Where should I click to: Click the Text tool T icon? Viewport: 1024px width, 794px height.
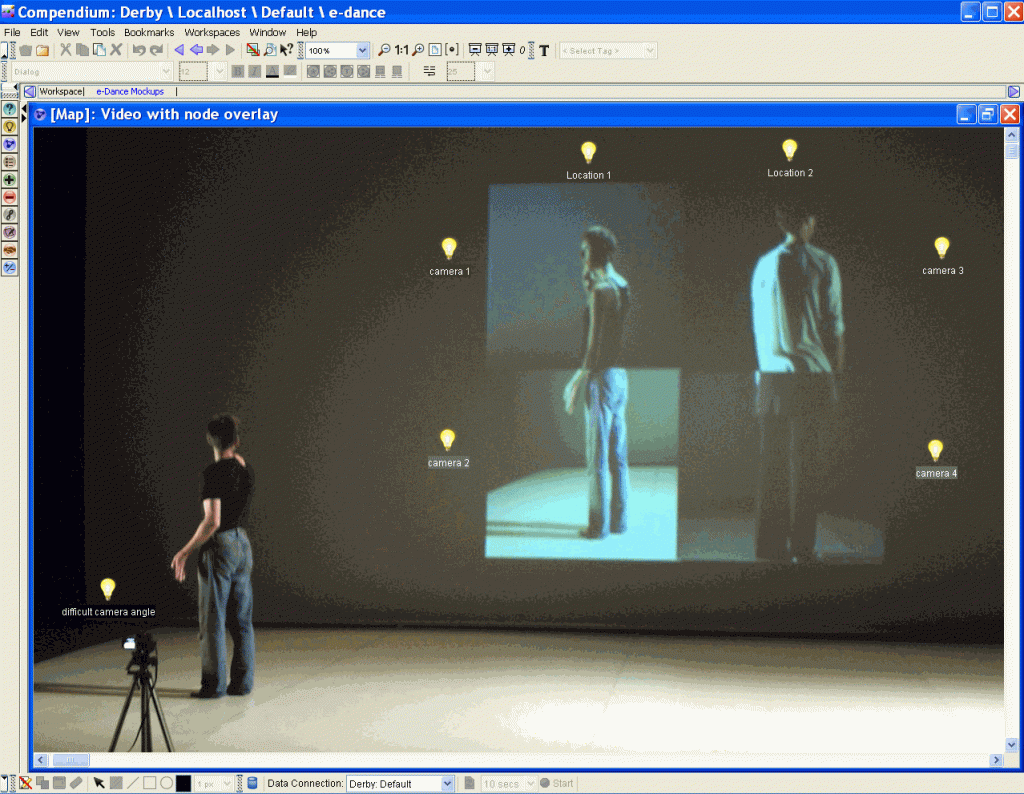click(544, 50)
